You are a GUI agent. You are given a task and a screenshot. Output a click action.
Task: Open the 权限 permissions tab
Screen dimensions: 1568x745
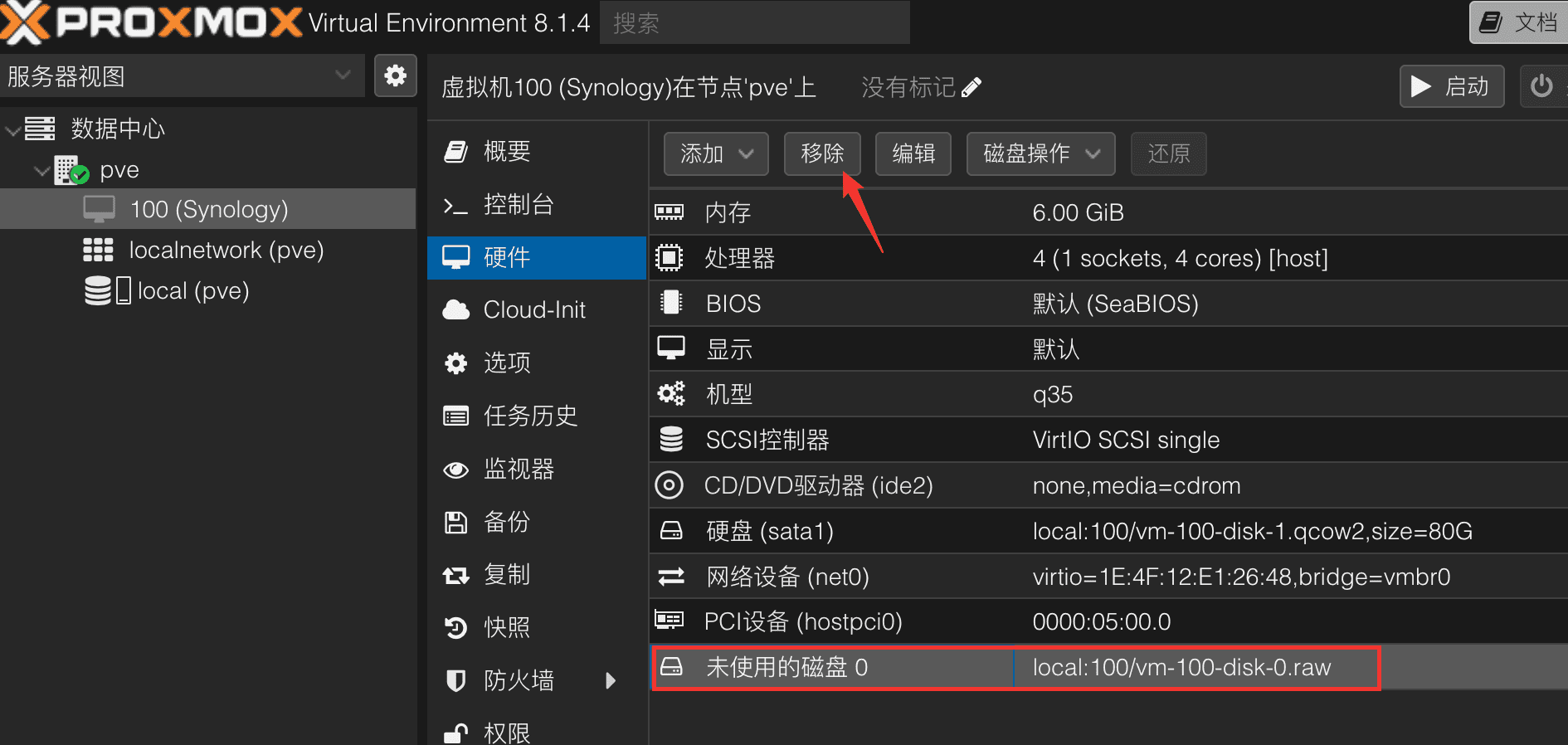[x=537, y=732]
